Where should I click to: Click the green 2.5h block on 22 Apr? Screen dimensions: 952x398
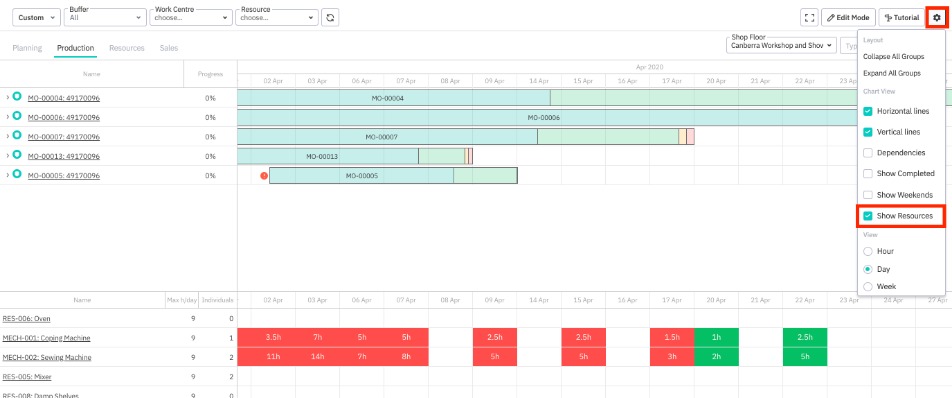[804, 337]
